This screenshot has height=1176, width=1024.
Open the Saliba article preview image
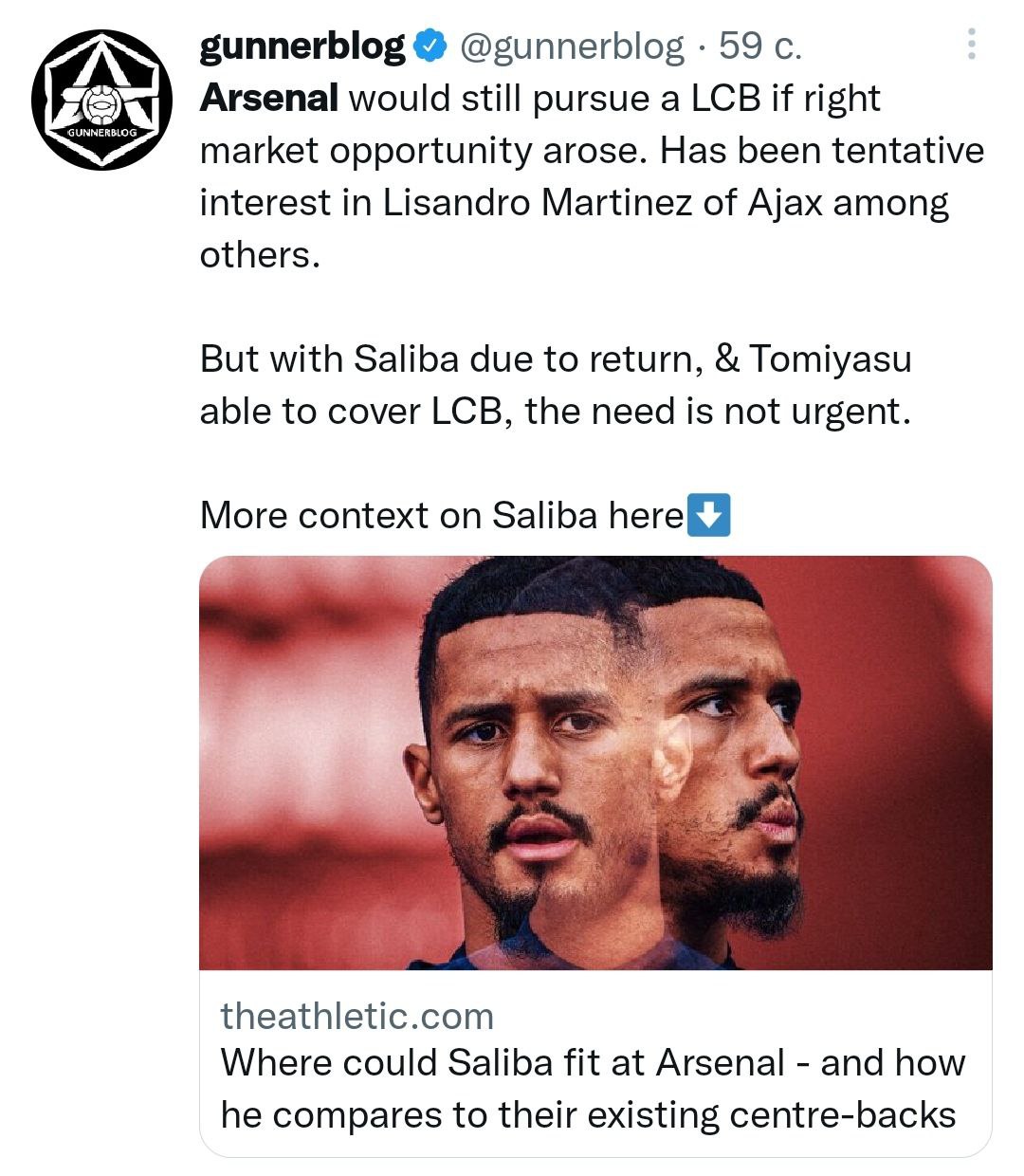pyautogui.click(x=594, y=762)
